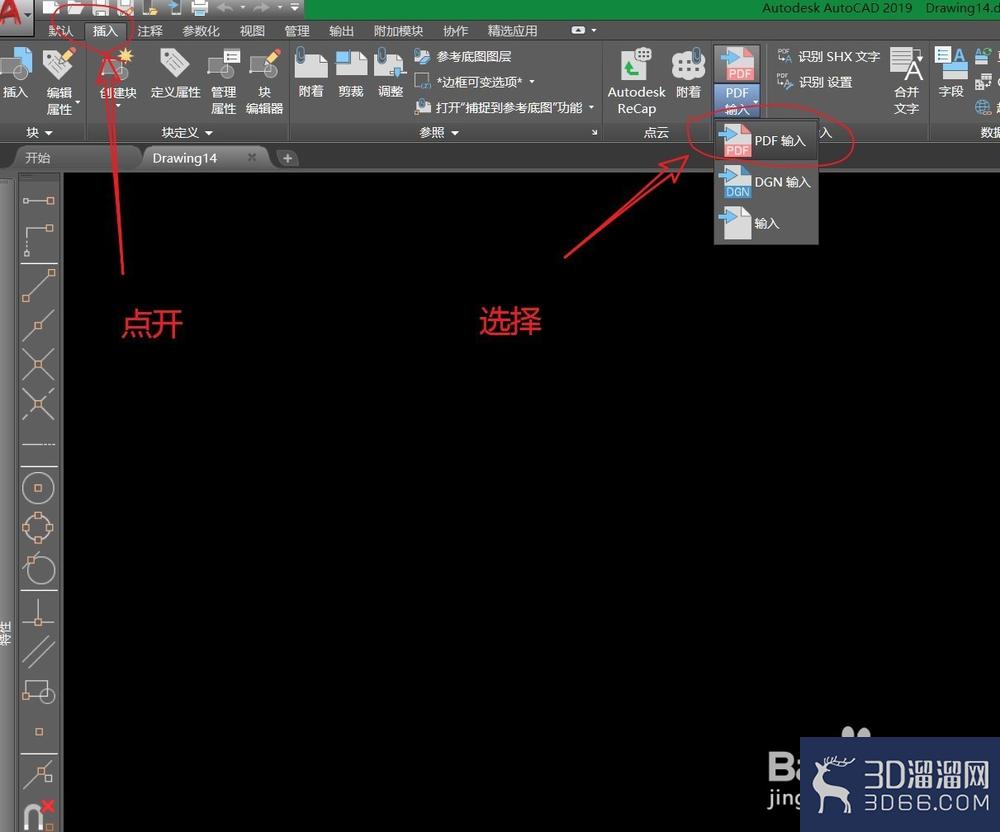
Task: Choose PDF 输入 from dropdown
Action: pyautogui.click(x=766, y=140)
